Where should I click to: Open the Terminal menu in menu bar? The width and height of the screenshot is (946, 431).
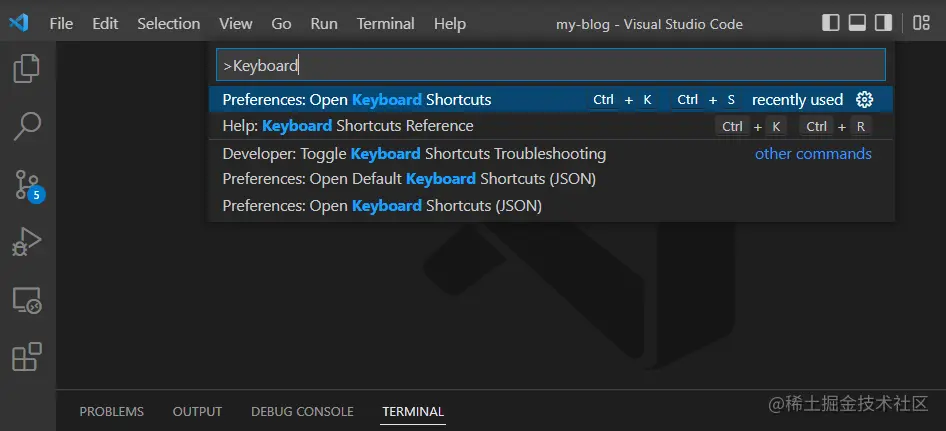386,24
